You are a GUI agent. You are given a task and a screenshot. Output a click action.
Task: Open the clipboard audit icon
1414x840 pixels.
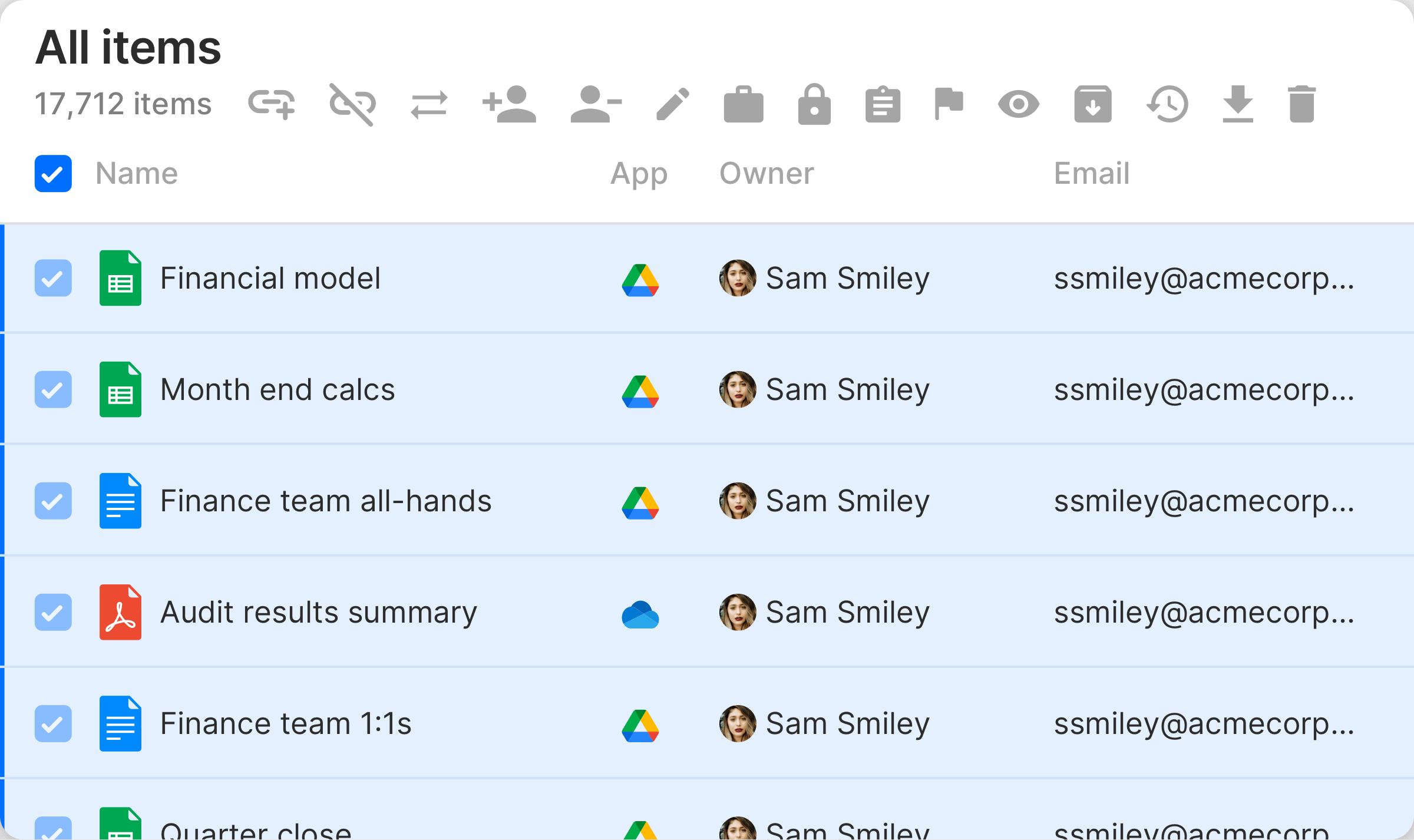pos(883,104)
